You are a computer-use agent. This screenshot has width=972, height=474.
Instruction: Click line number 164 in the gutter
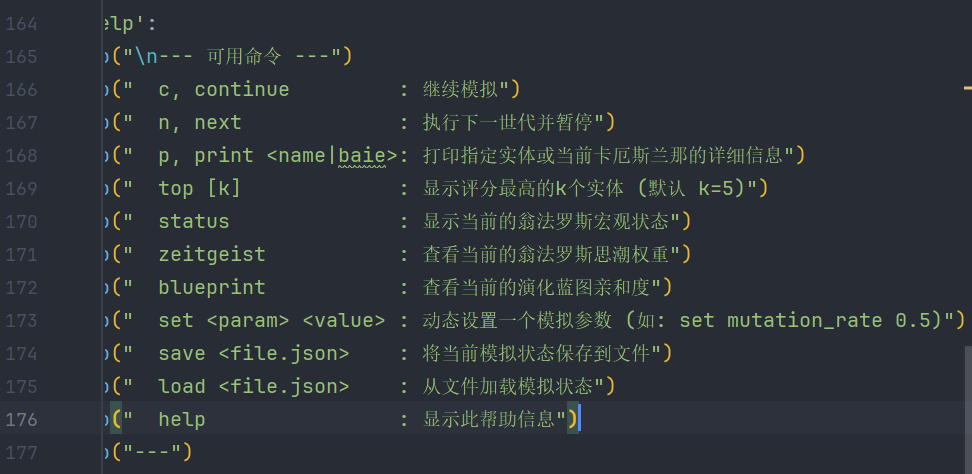tap(21, 23)
